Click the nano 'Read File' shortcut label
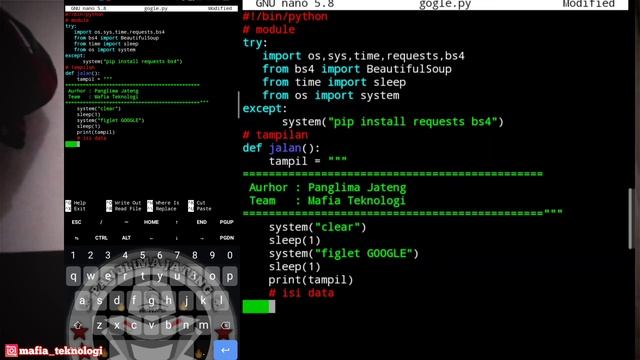This screenshot has height=360, width=640. (127, 209)
